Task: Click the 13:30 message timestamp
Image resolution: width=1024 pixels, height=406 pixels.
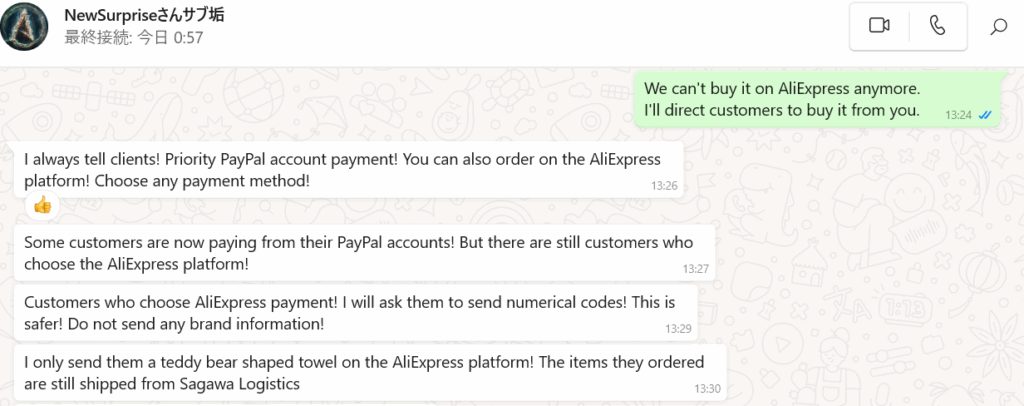Action: pyautogui.click(x=707, y=388)
